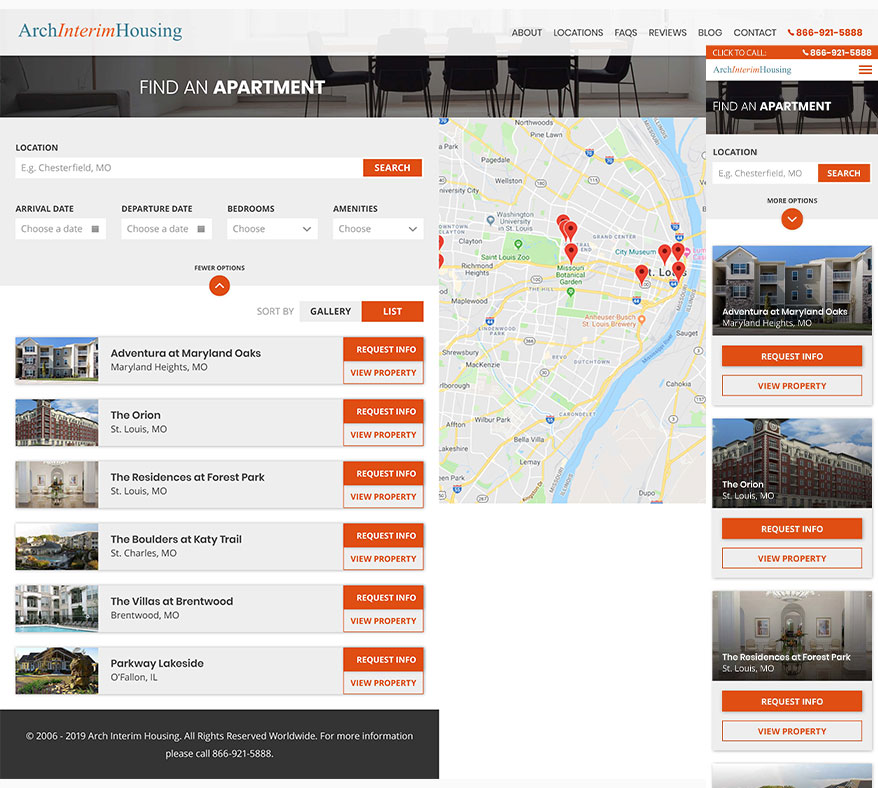Open The Orion list thumbnail
This screenshot has width=878, height=788.
(57, 423)
